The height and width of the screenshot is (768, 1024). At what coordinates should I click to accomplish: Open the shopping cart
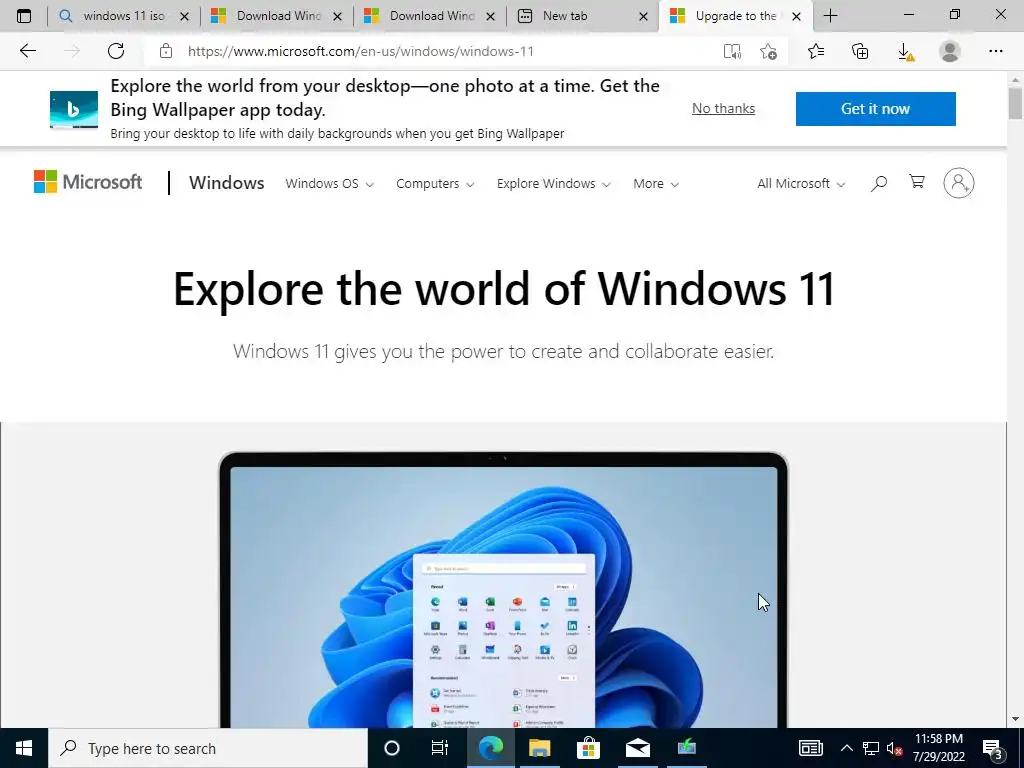click(917, 182)
